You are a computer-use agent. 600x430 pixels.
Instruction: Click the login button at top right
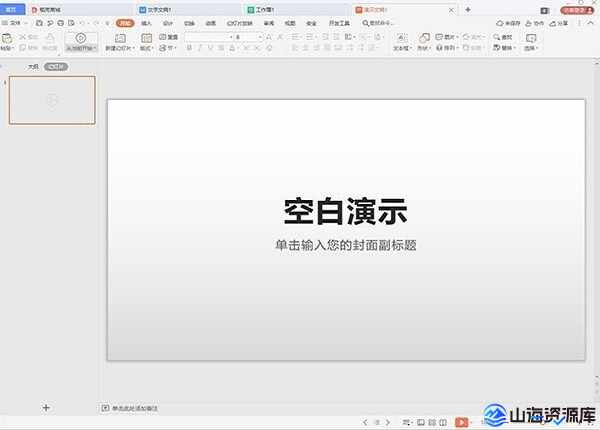point(577,10)
